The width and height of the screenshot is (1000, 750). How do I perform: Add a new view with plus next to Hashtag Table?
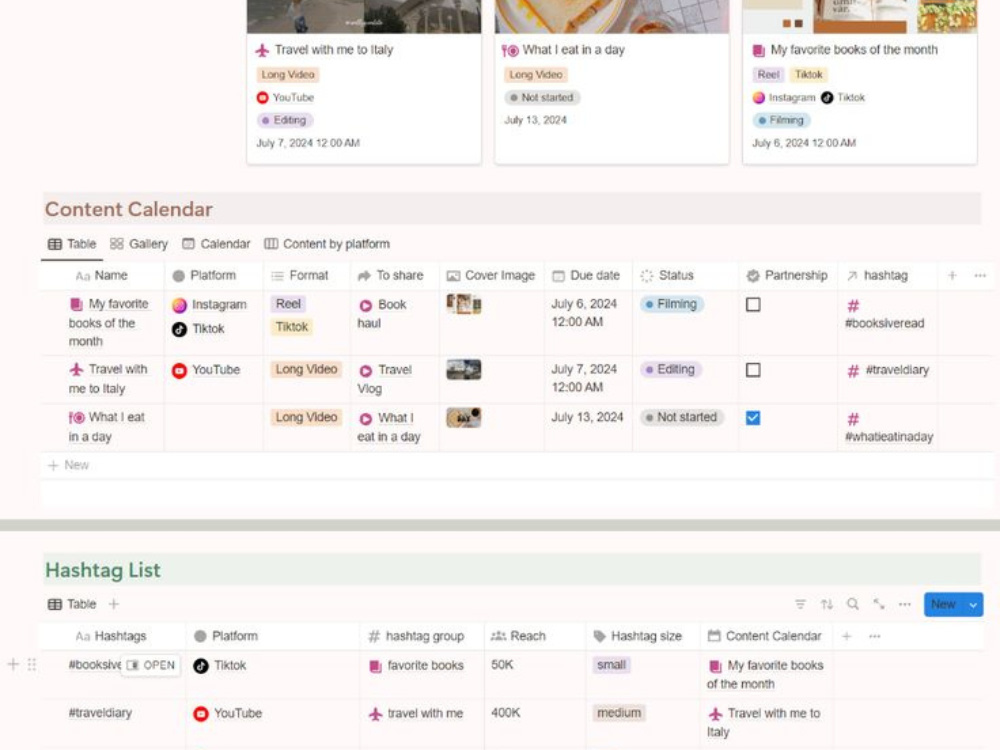coord(114,604)
